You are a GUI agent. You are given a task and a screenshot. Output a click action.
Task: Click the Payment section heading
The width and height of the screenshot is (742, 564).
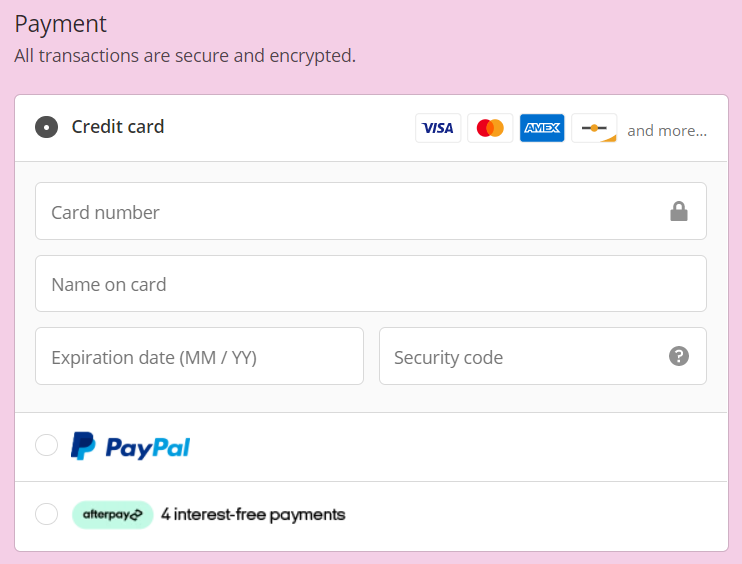click(x=61, y=24)
